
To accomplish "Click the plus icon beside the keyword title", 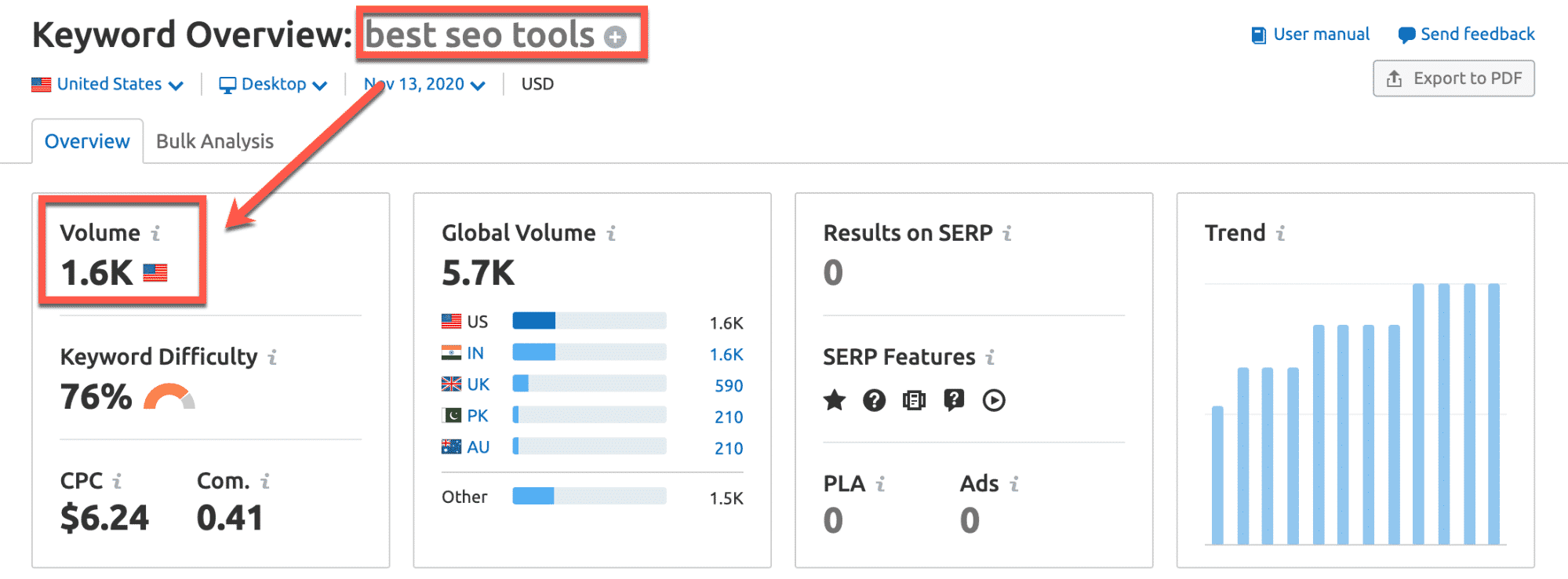I will tap(616, 37).
